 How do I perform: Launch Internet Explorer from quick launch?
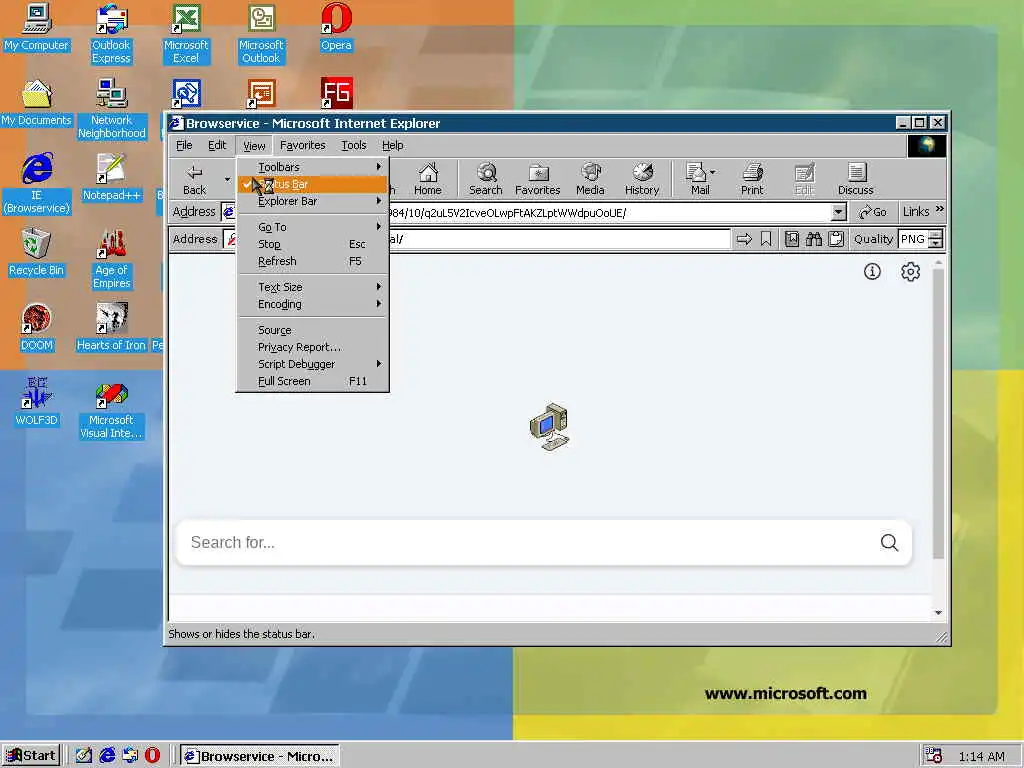click(106, 755)
